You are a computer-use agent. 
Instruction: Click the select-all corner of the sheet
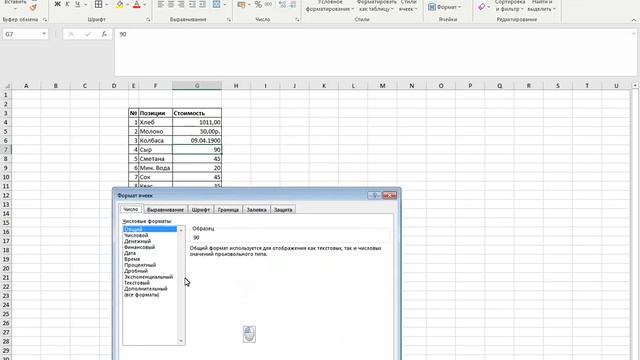[x=6, y=86]
